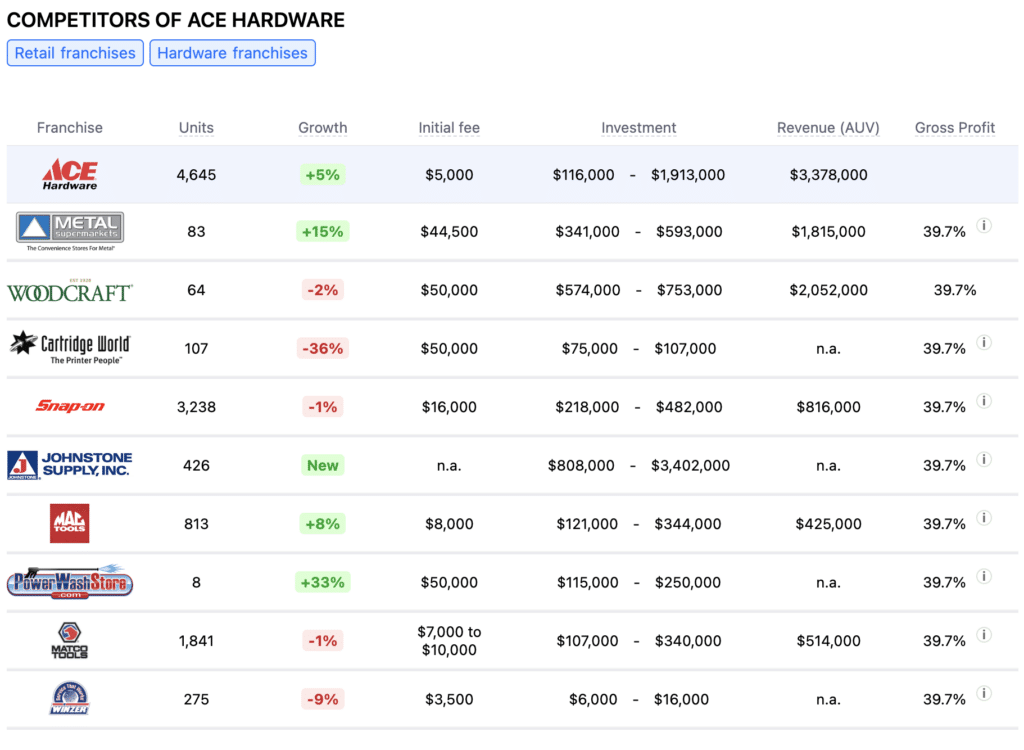Open the Winzer logo
Viewport: 1024px width, 750px height.
70,698
